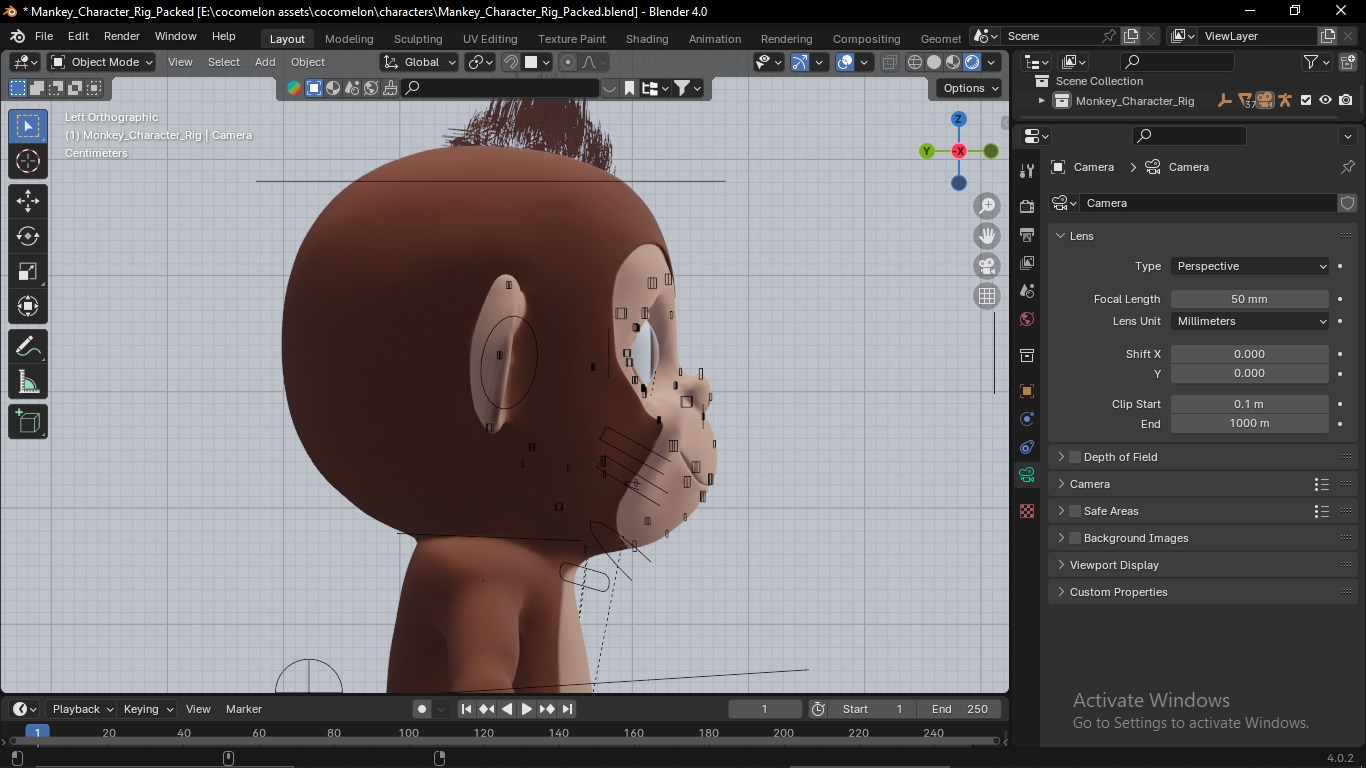1366x768 pixels.
Task: Select the Move tool
Action: click(x=28, y=201)
